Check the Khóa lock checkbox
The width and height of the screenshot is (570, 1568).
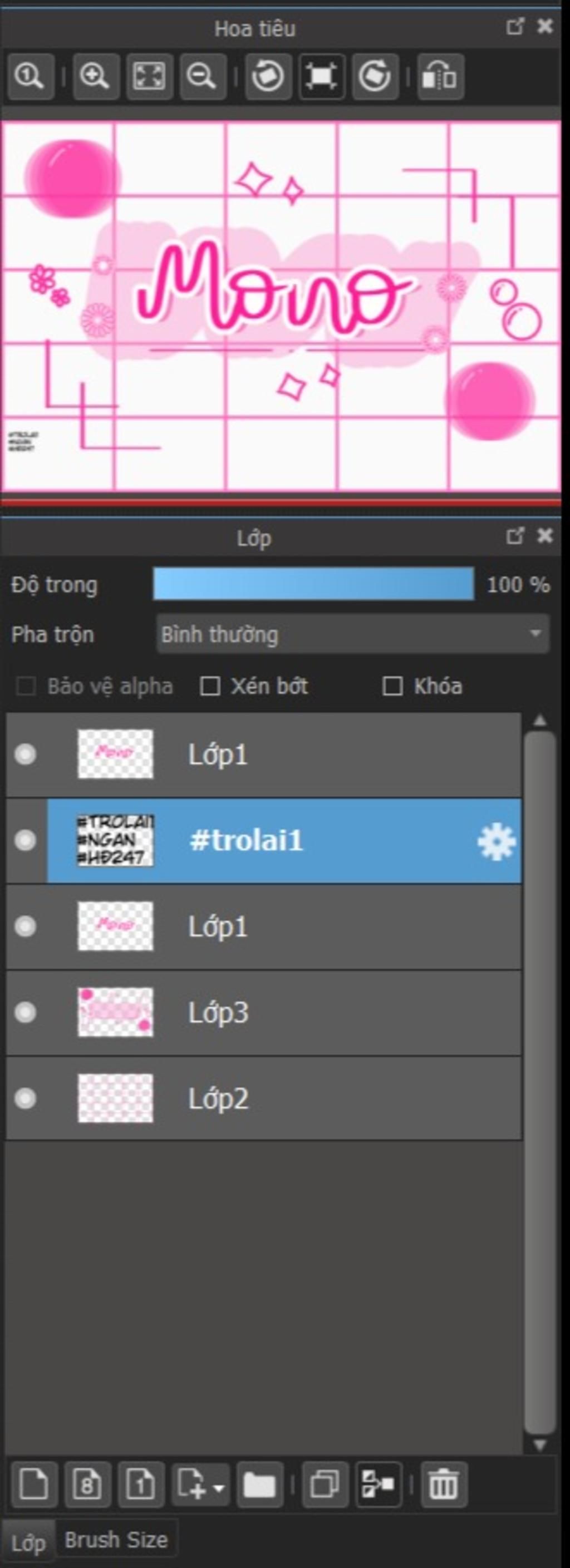point(392,686)
